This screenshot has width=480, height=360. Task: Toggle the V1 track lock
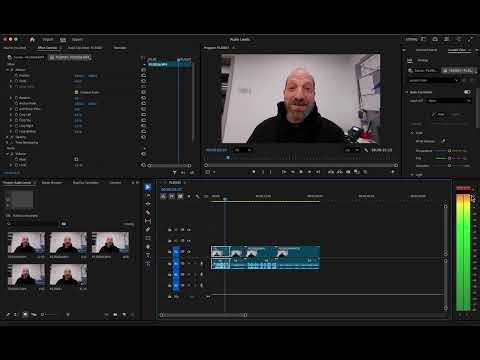click(170, 252)
